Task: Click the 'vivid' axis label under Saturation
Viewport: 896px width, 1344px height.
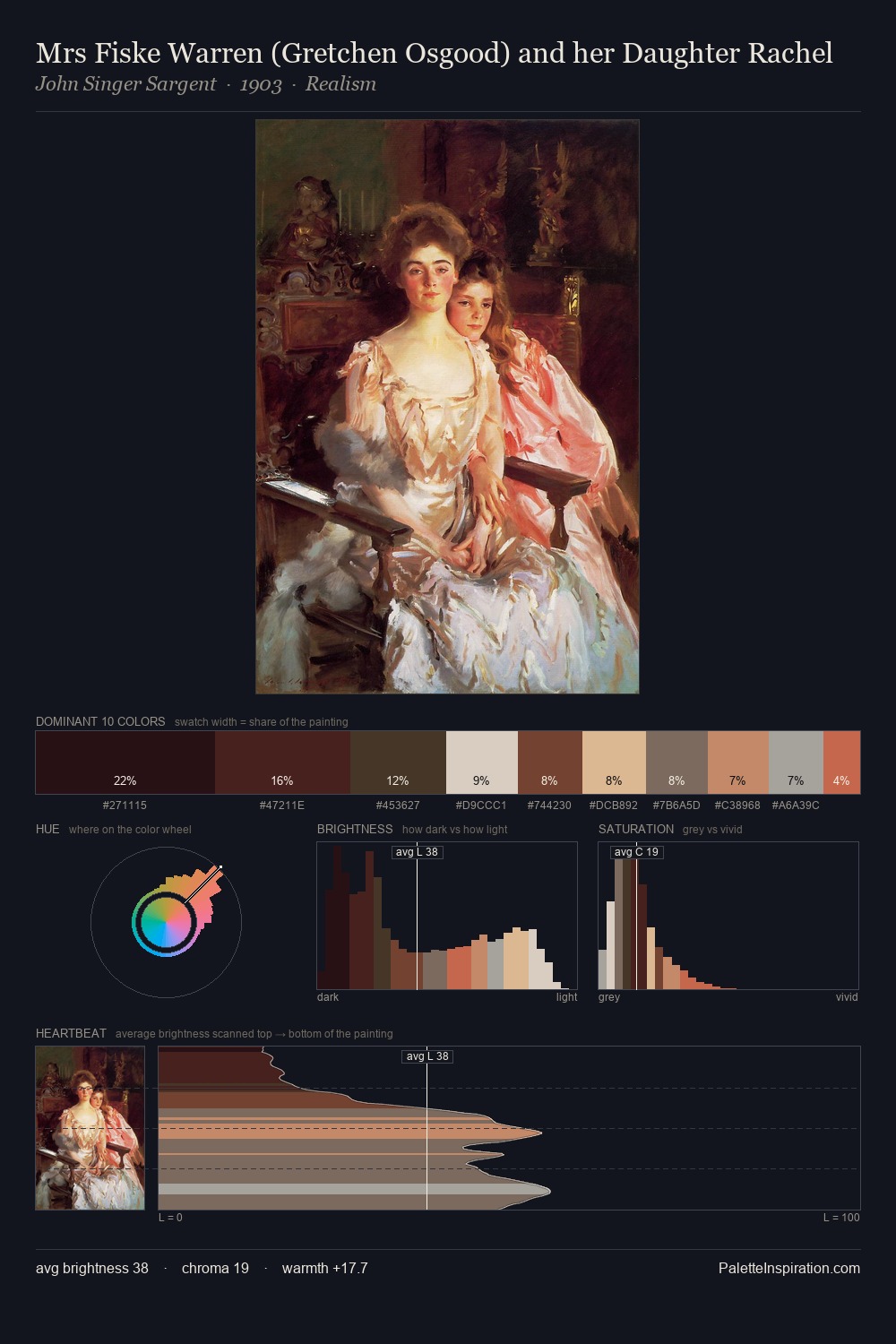Action: coord(847,997)
